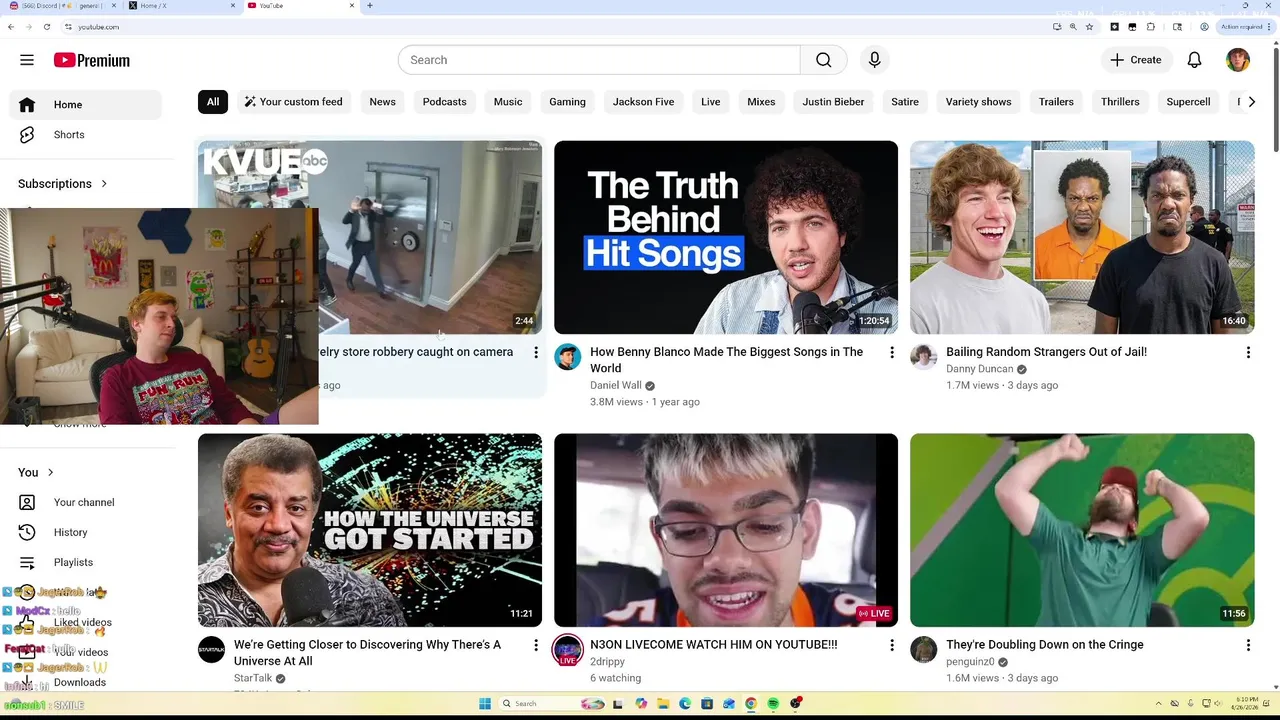
Task: Select the Music filter chip
Action: pyautogui.click(x=508, y=102)
